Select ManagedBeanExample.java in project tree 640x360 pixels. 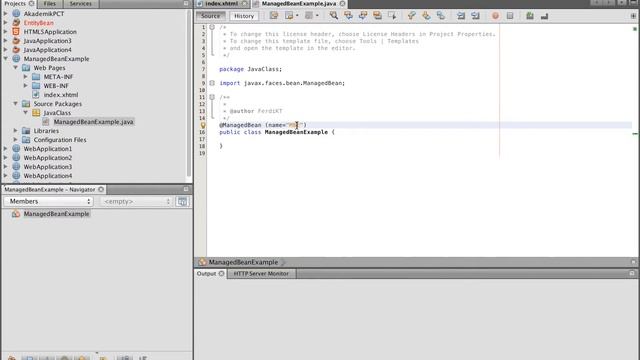[93, 122]
